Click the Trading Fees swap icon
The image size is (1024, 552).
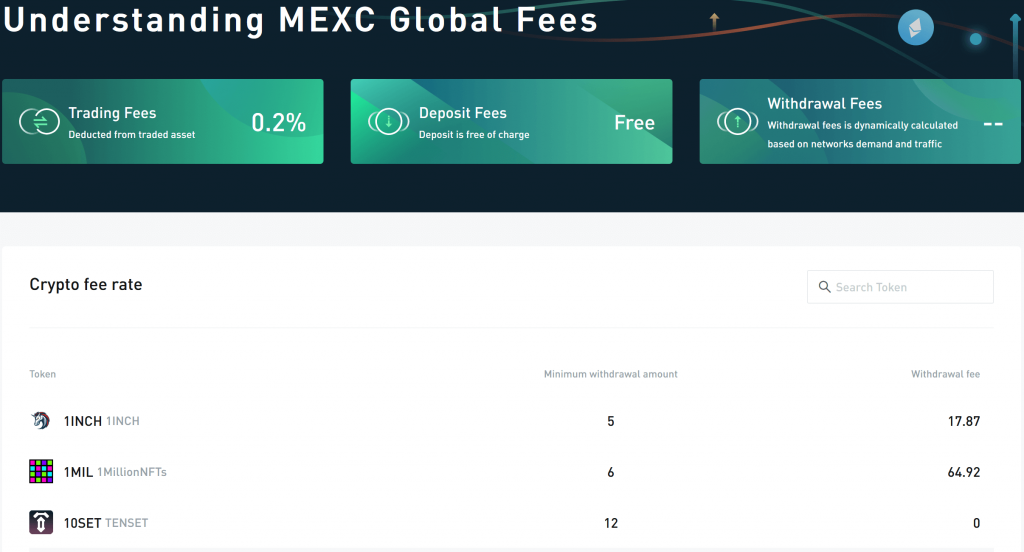(x=39, y=122)
